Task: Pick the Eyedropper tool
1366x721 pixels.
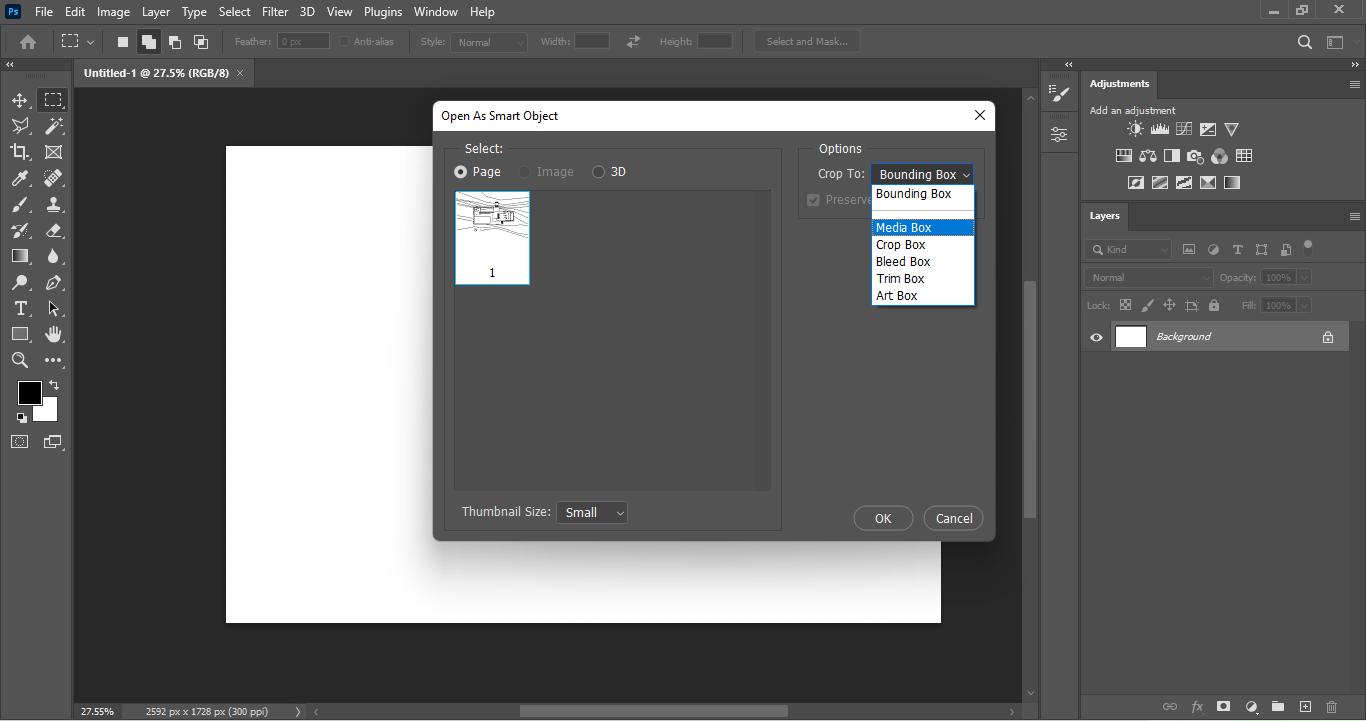Action: [x=20, y=178]
